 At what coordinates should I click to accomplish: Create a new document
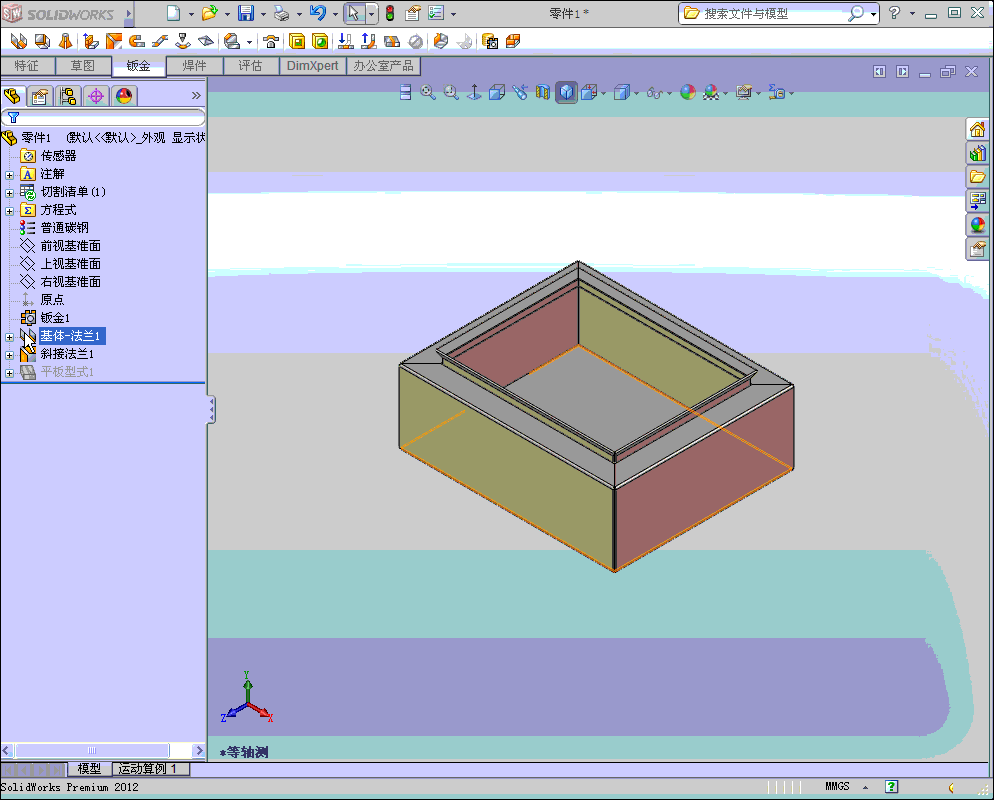(173, 13)
